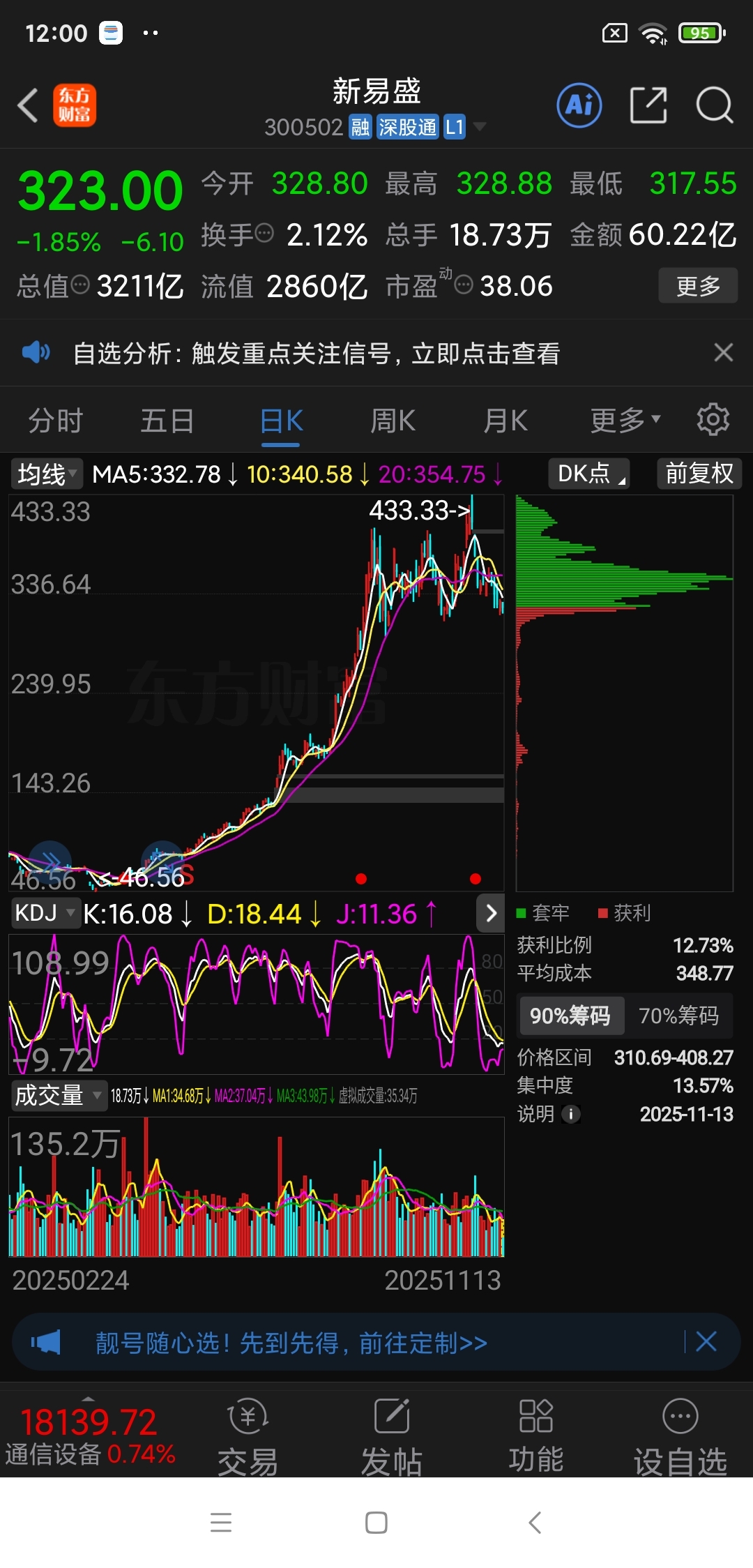Tap the left double-arrow chart circle
The width and height of the screenshot is (753, 1568).
(50, 861)
